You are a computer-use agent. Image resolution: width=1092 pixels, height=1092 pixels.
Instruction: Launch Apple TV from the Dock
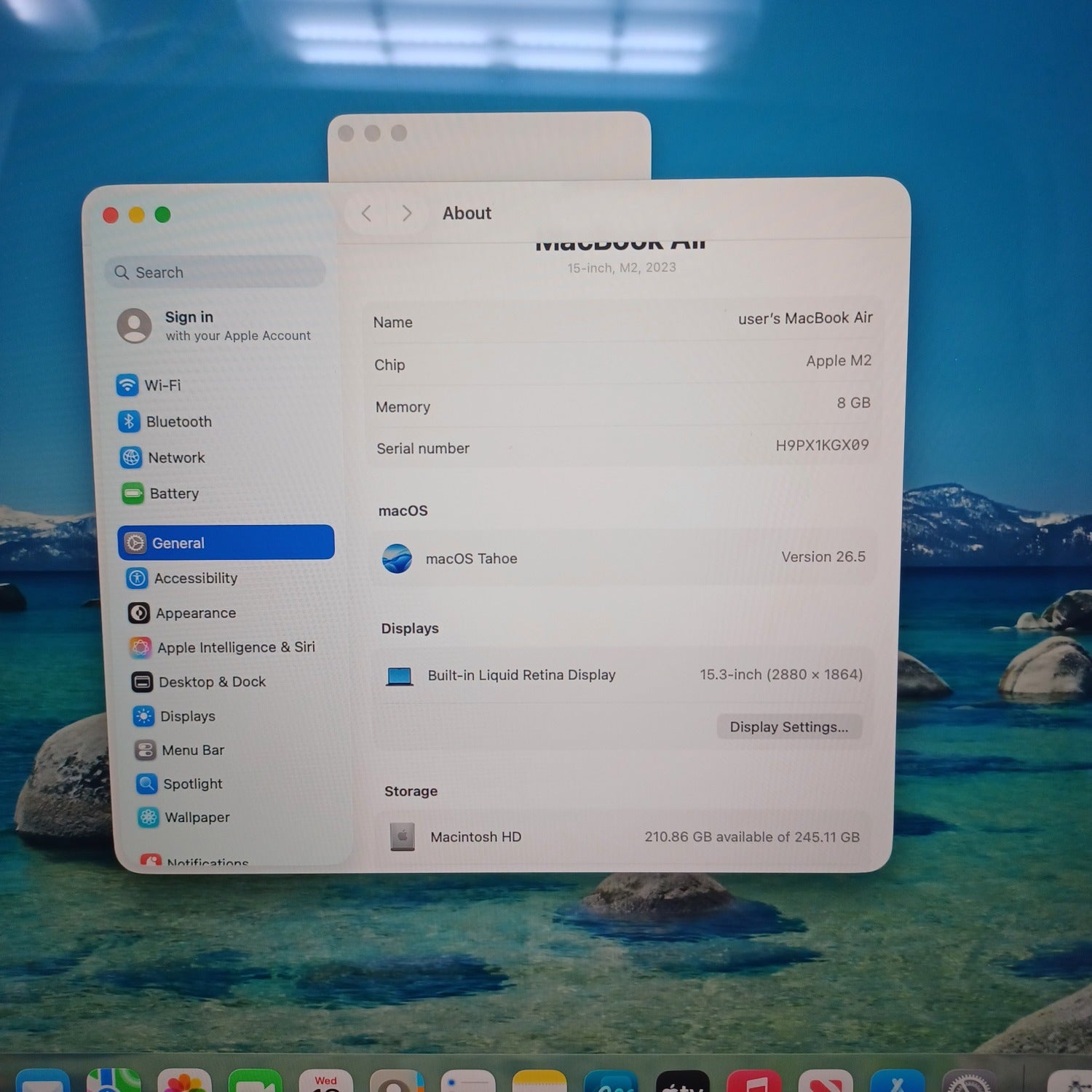[682, 1082]
